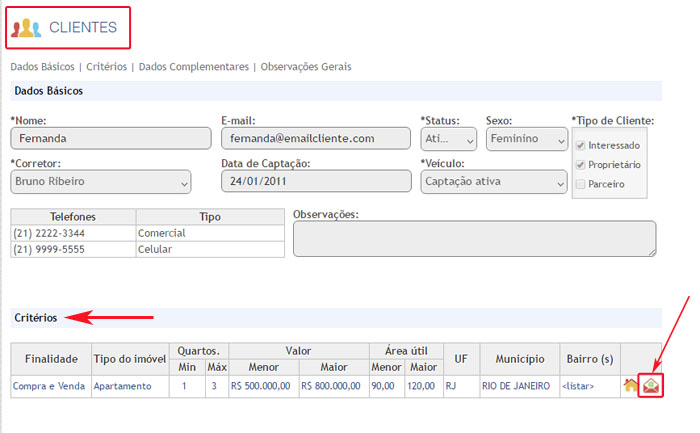The image size is (700, 433).
Task: Click the Clientes people icon
Action: point(27,28)
